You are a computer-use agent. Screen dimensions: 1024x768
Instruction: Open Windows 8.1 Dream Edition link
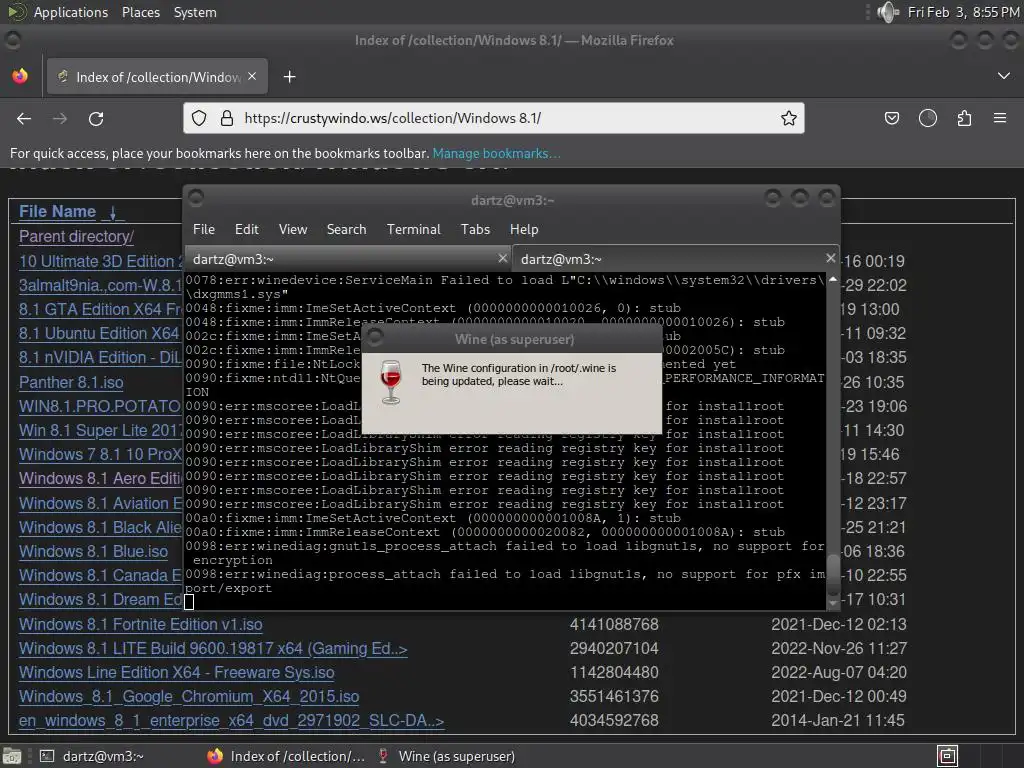[101, 600]
